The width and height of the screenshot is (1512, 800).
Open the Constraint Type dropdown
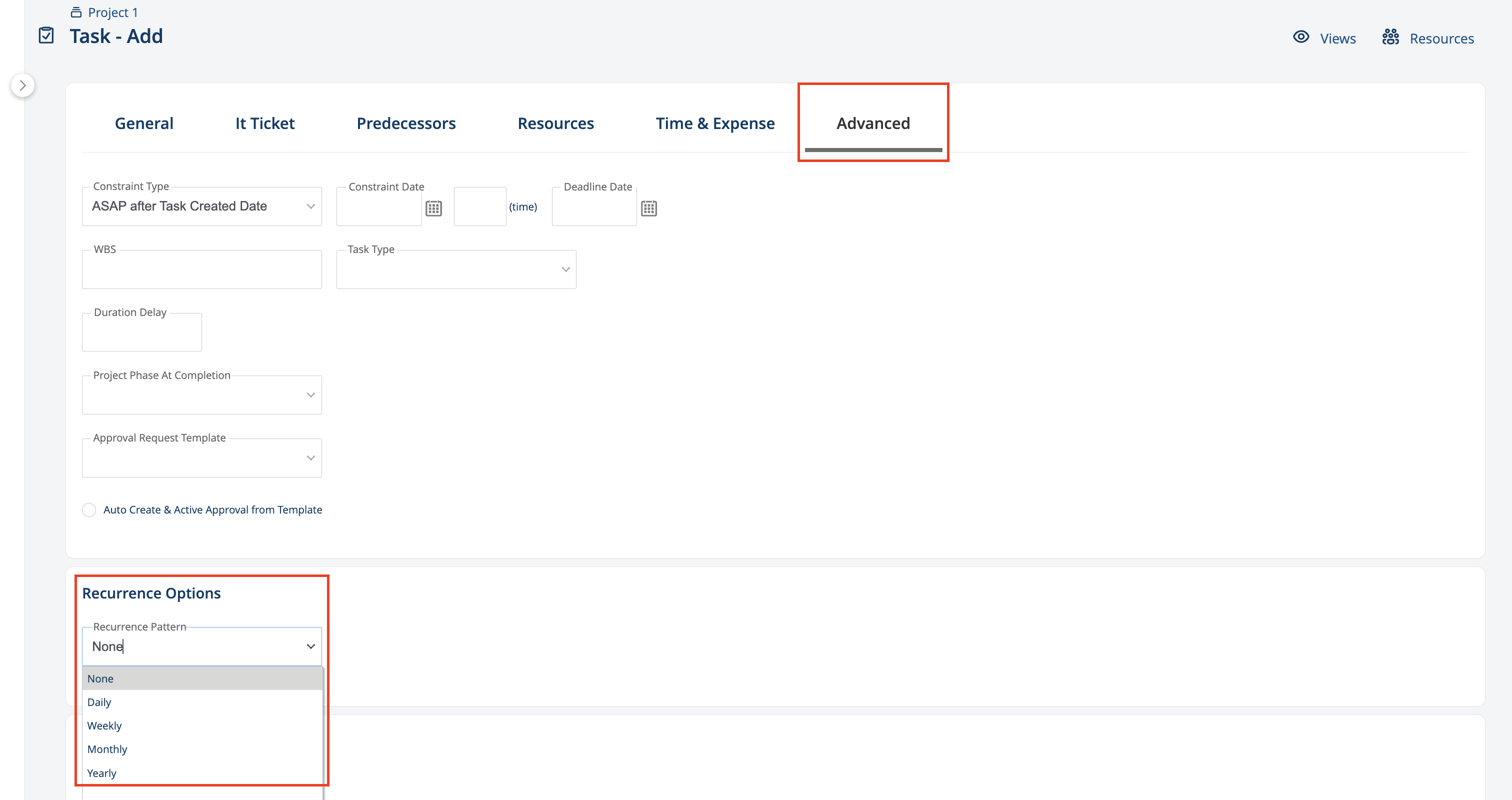point(201,206)
